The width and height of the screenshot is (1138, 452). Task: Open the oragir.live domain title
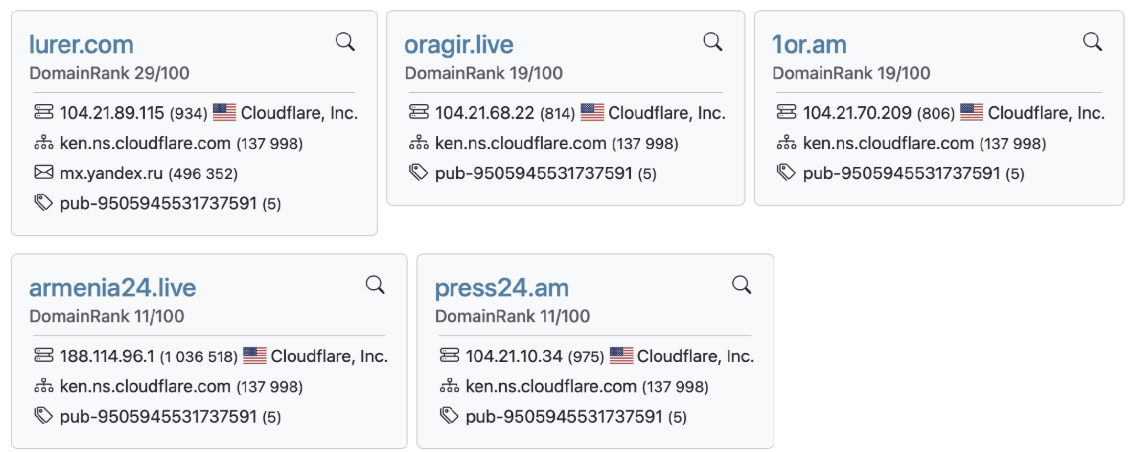459,45
